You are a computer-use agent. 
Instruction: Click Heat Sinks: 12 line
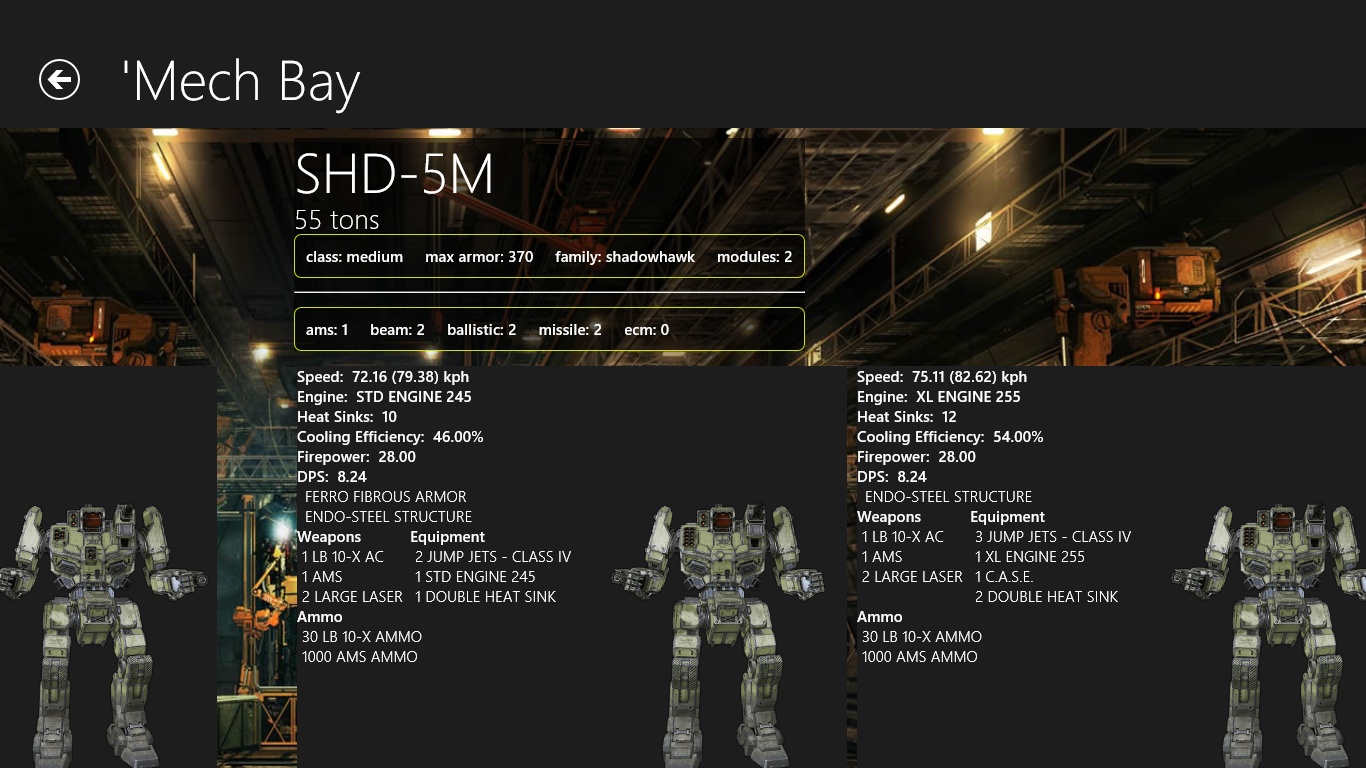[x=907, y=417]
